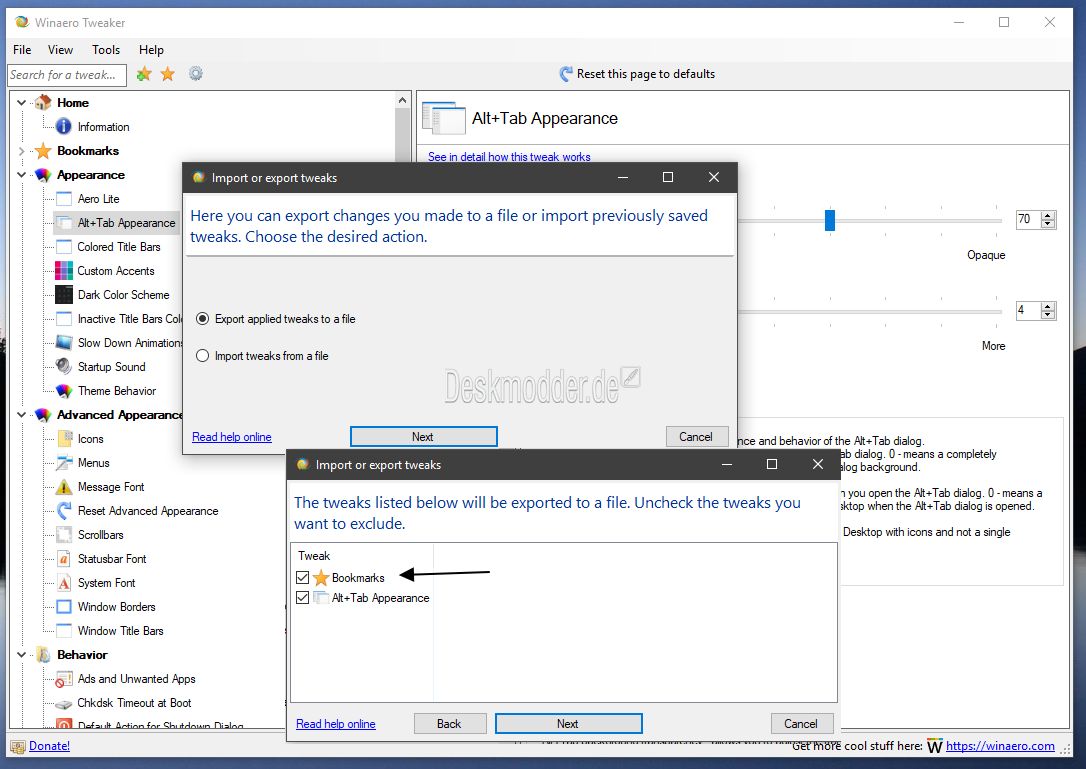1086x769 pixels.
Task: Click the Menus icon
Action: coord(64,463)
